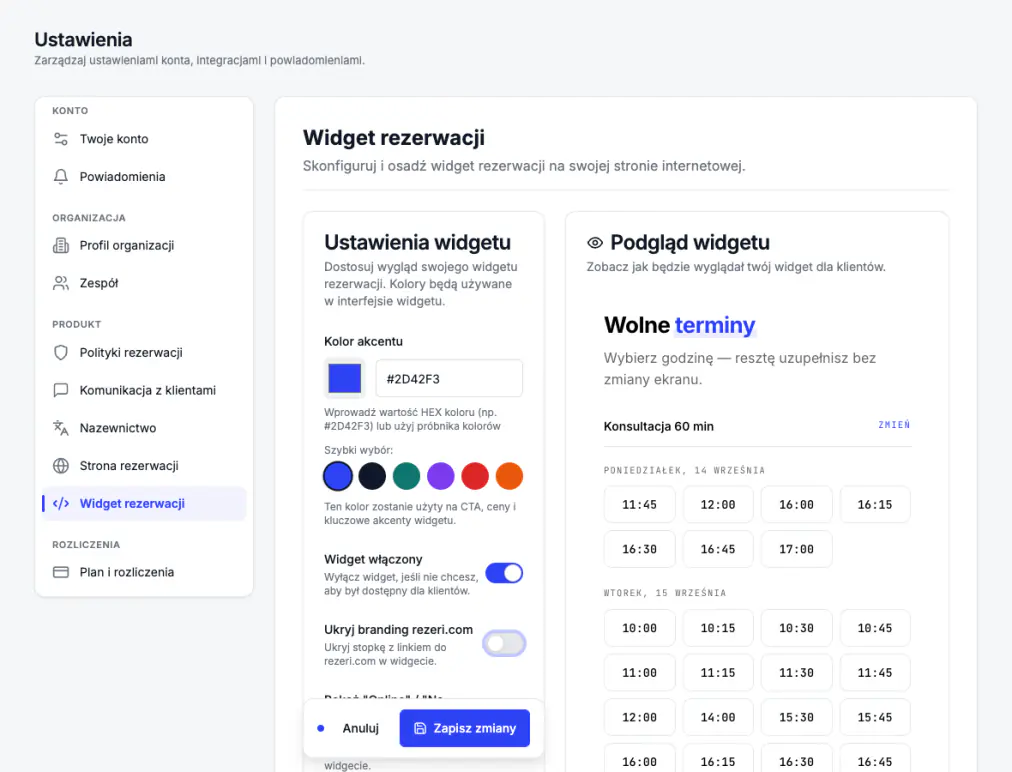1012x772 pixels.
Task: Click the HEX color input field
Action: 449,378
